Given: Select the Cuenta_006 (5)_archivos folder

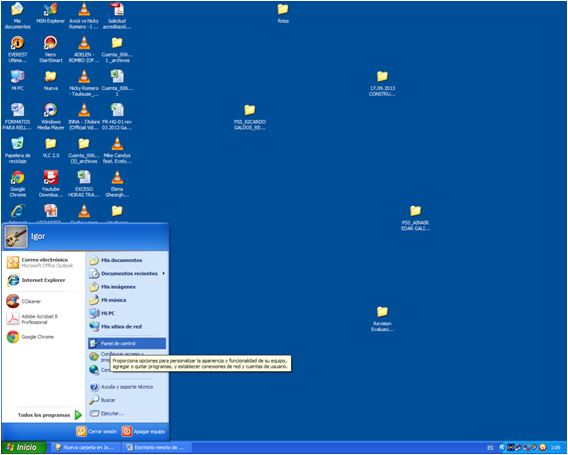Looking at the screenshot, I should (84, 150).
